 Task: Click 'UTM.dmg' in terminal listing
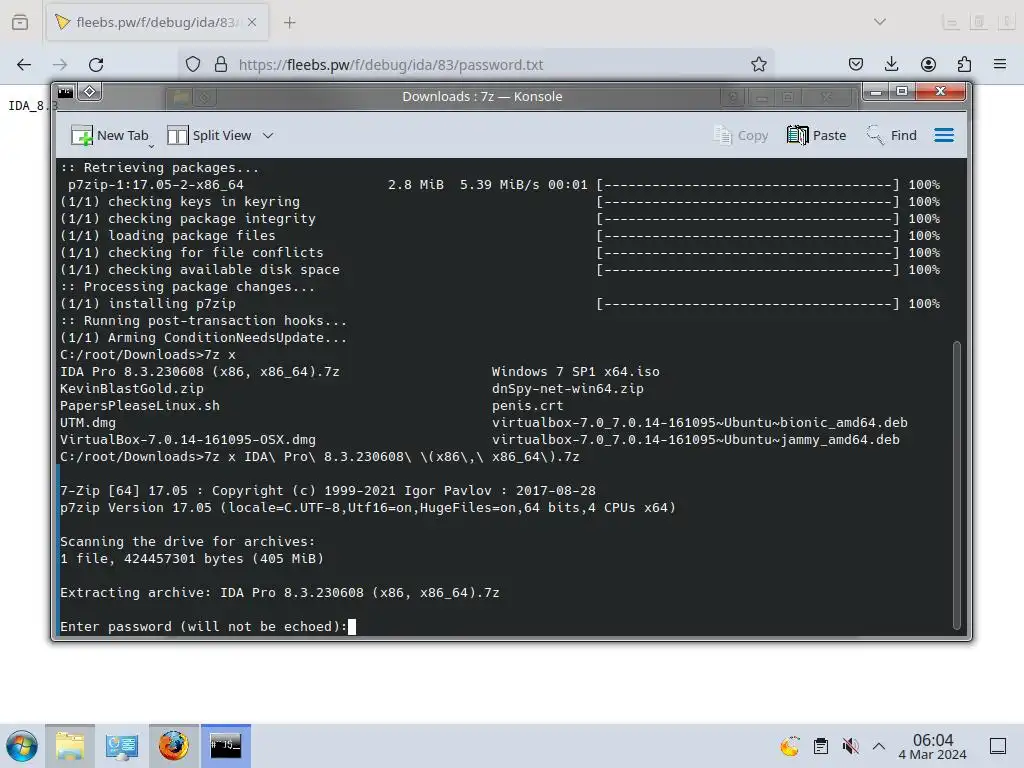[x=88, y=423]
